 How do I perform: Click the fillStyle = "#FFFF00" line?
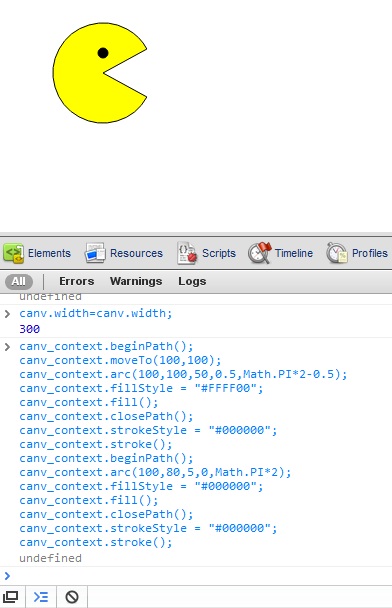(x=141, y=388)
